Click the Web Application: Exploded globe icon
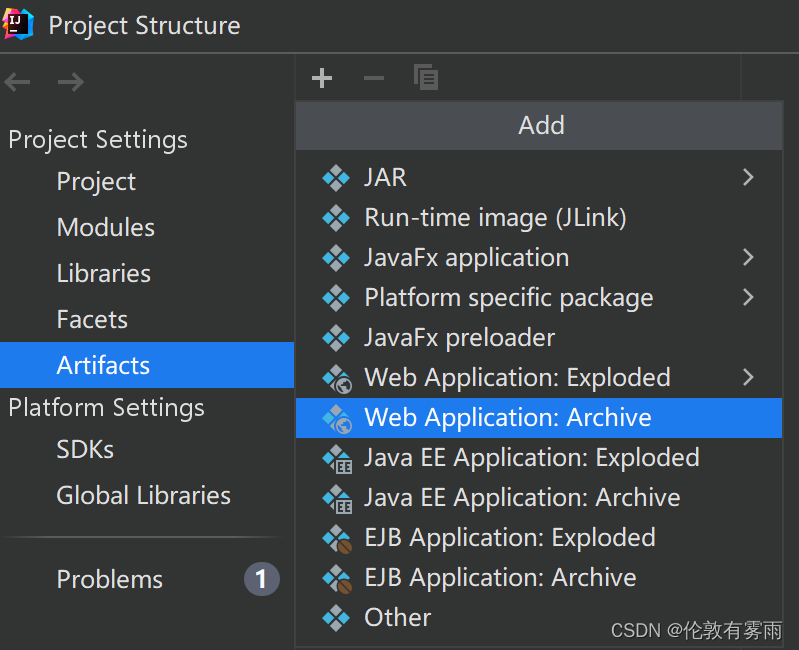799x650 pixels. (337, 378)
